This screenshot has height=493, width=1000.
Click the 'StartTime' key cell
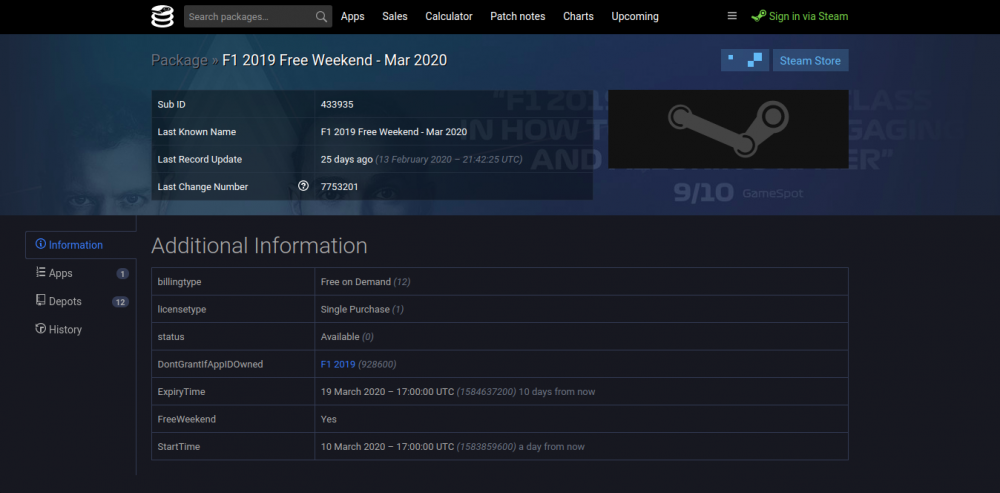click(x=233, y=446)
